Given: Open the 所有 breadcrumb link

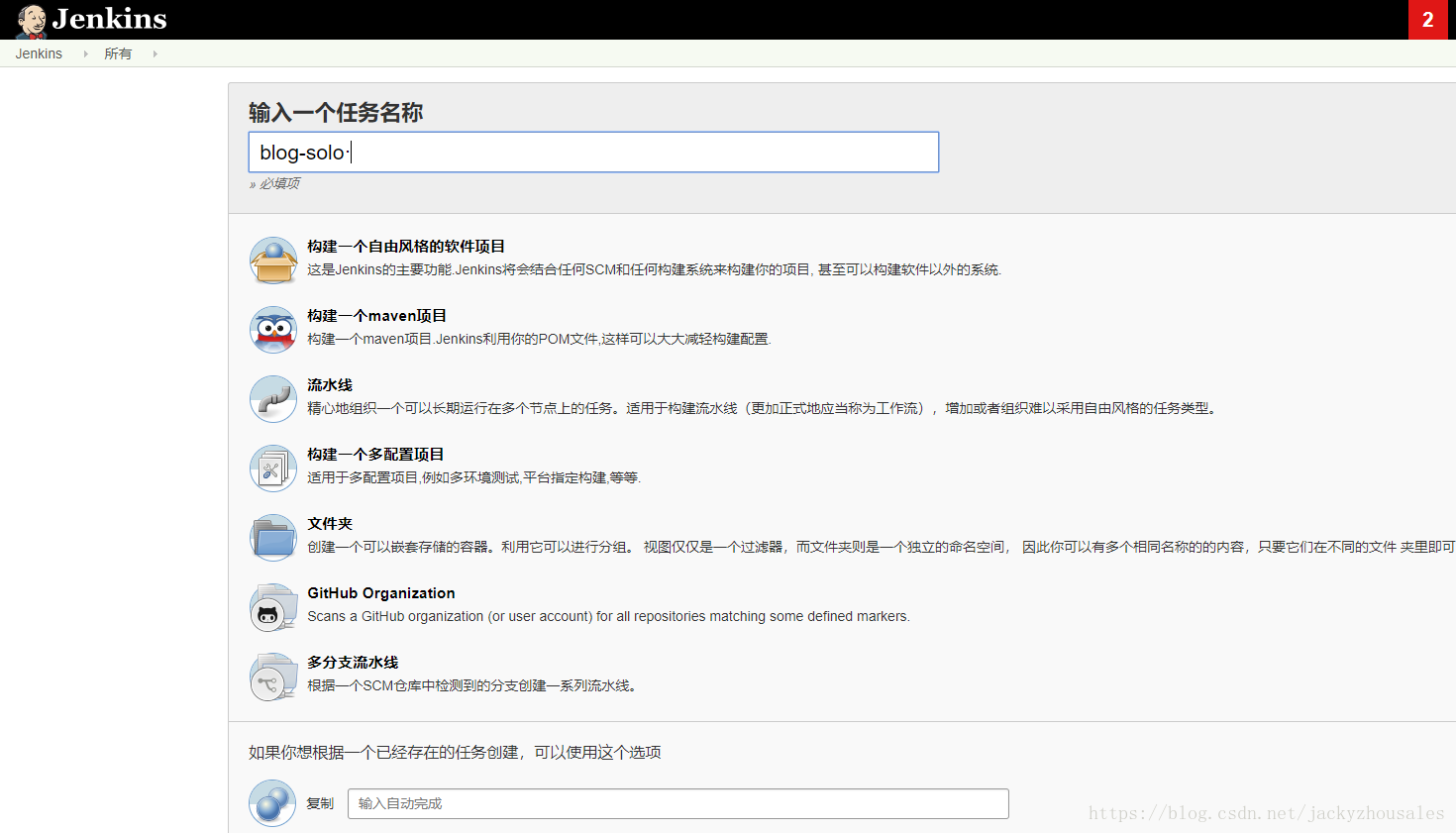Looking at the screenshot, I should 118,53.
